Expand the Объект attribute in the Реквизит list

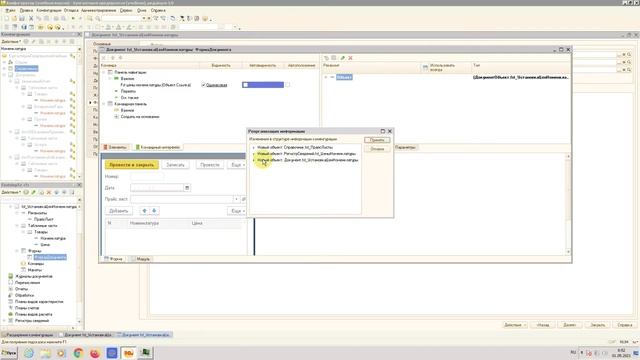click(326, 77)
